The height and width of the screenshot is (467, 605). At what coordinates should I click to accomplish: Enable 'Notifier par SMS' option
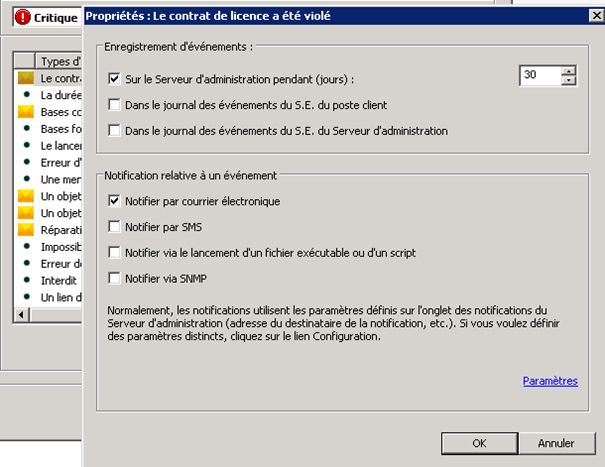point(115,227)
